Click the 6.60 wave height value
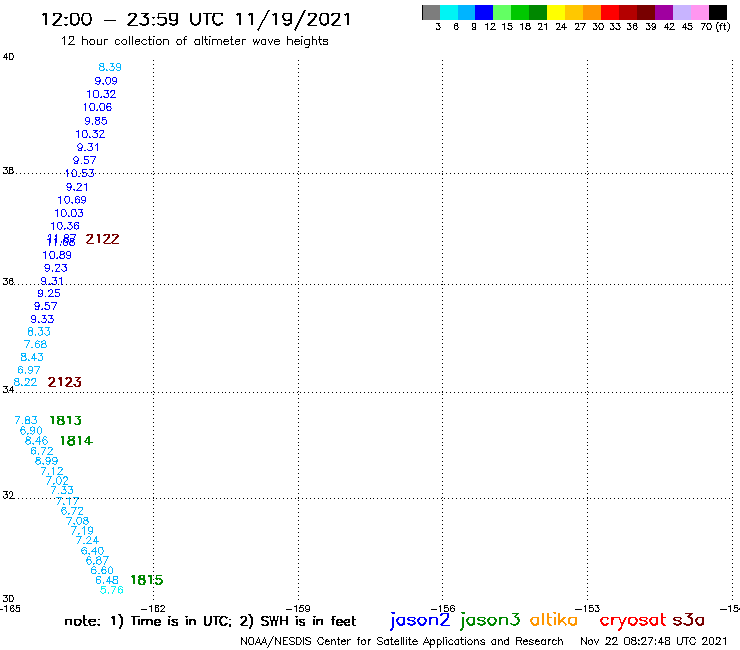 click(102, 571)
